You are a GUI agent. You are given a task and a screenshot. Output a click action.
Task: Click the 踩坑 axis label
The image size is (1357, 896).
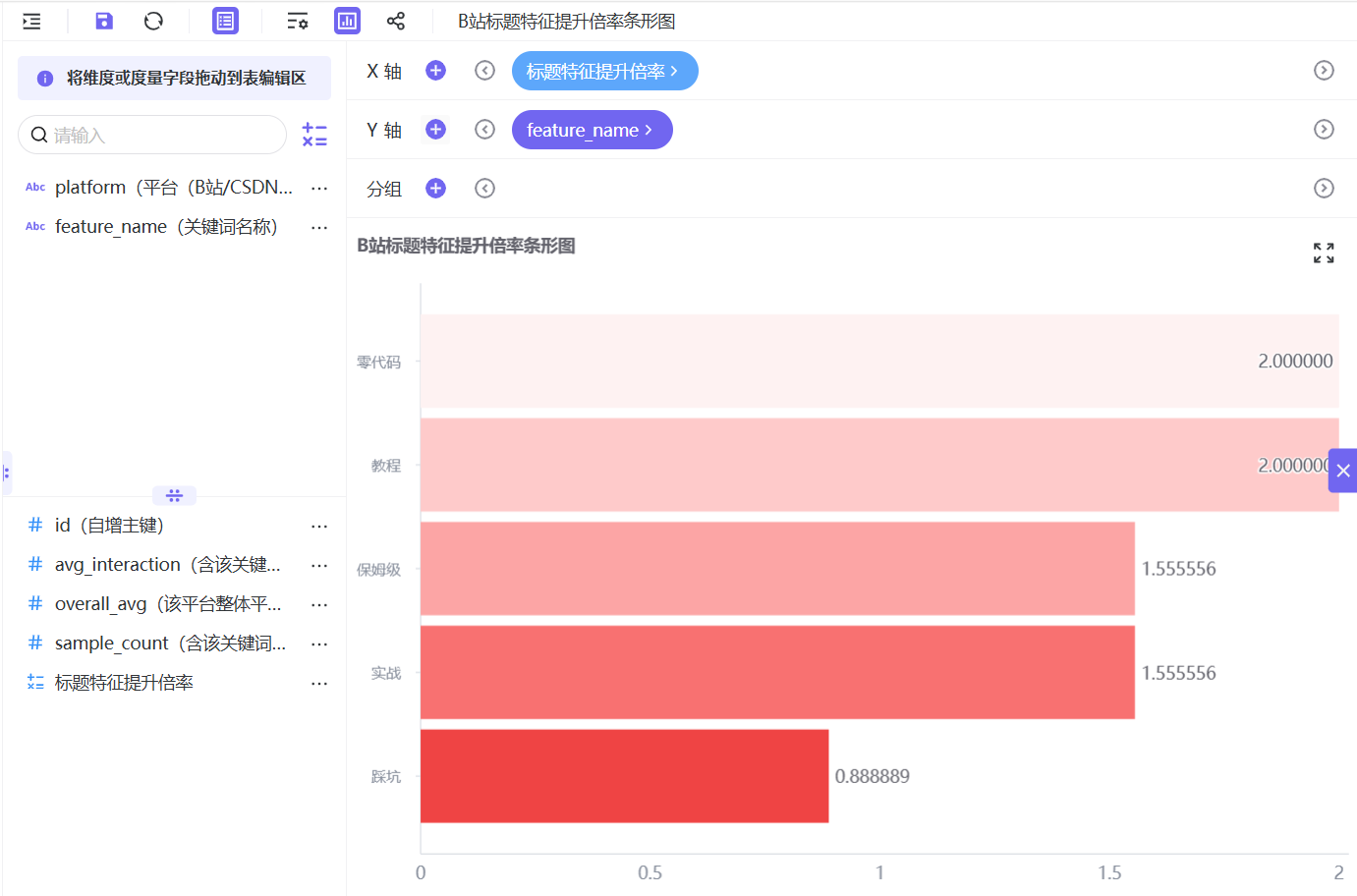pyautogui.click(x=386, y=776)
